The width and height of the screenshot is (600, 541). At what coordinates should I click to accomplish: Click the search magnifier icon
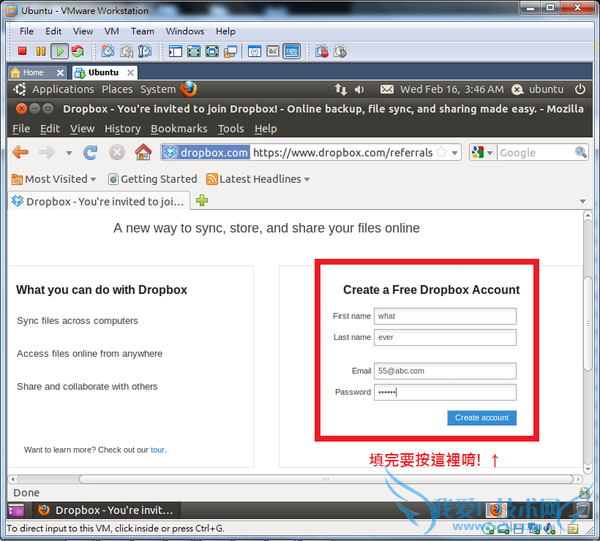click(x=581, y=152)
